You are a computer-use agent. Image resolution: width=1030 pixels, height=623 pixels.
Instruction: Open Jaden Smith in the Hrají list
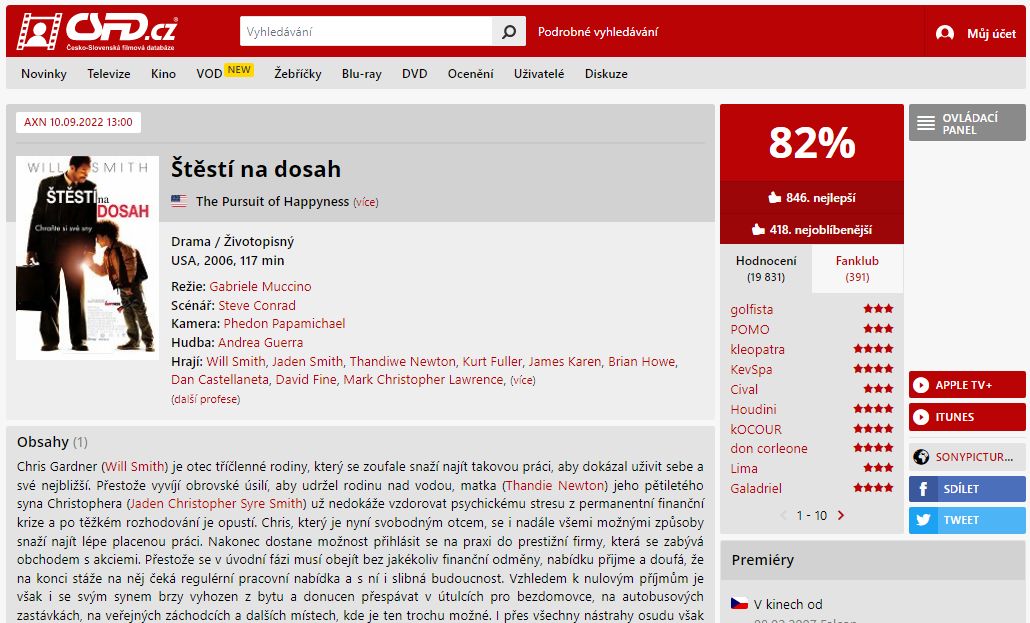tap(307, 361)
